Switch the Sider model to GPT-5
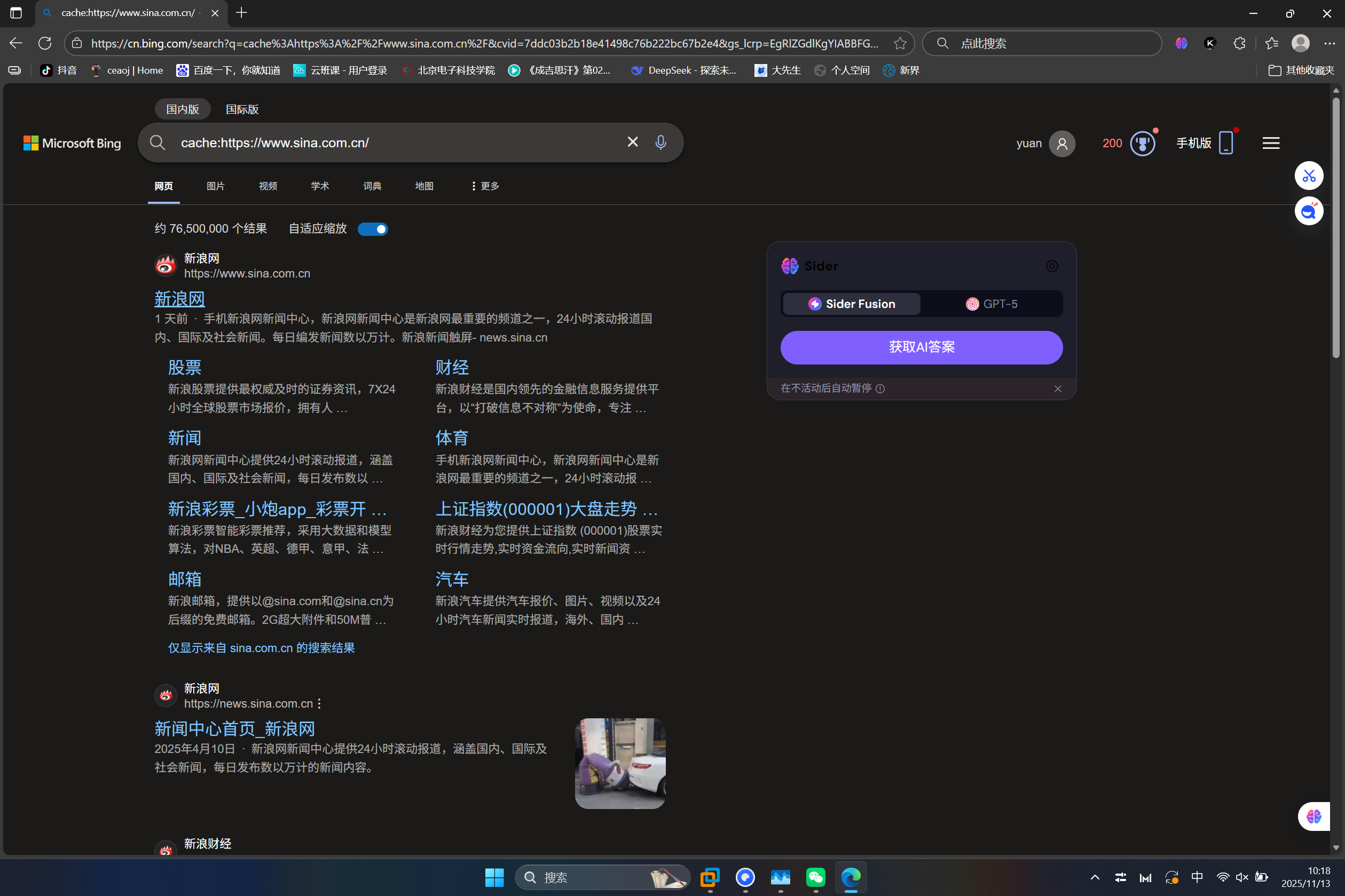This screenshot has width=1345, height=896. pyautogui.click(x=994, y=304)
